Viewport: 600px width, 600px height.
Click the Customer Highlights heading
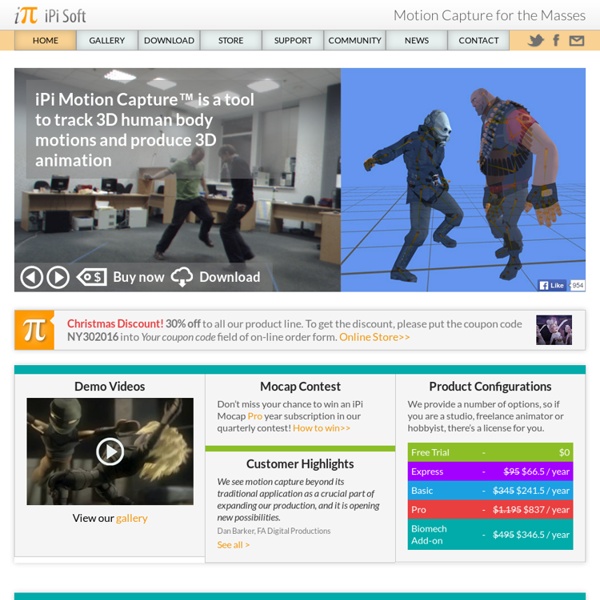[x=300, y=464]
